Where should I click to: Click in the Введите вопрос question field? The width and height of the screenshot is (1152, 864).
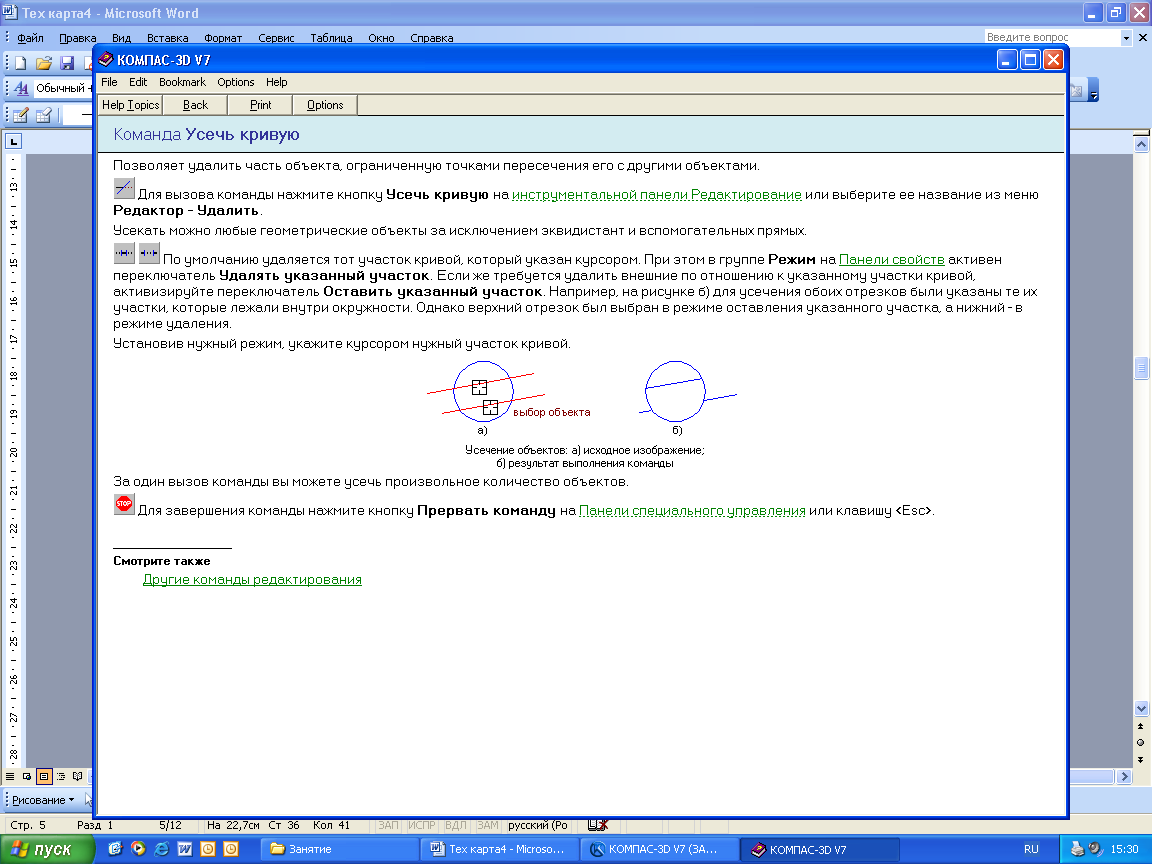1051,37
